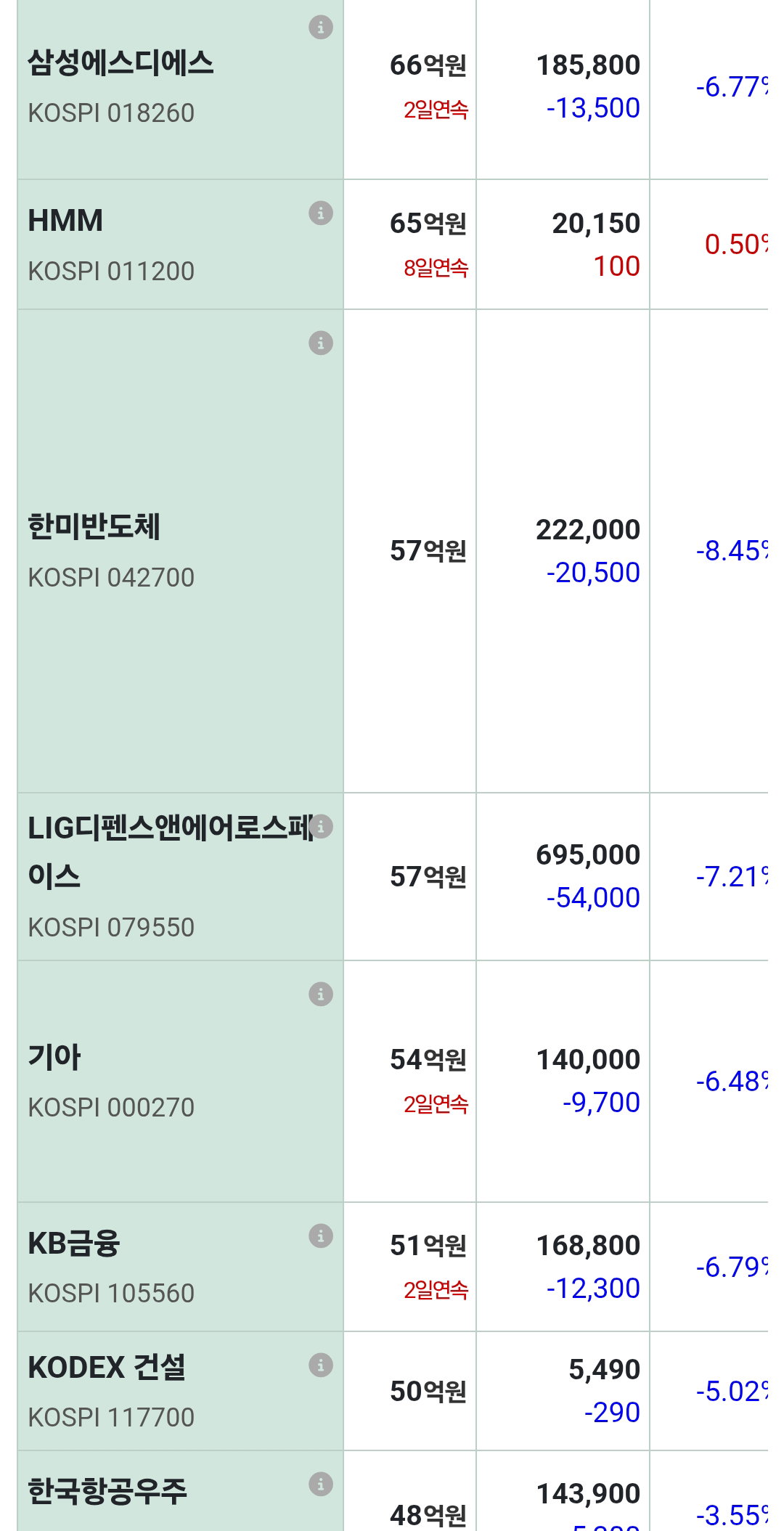Image resolution: width=784 pixels, height=1531 pixels.
Task: Select KOSPI 079550 code text
Action: tap(111, 927)
